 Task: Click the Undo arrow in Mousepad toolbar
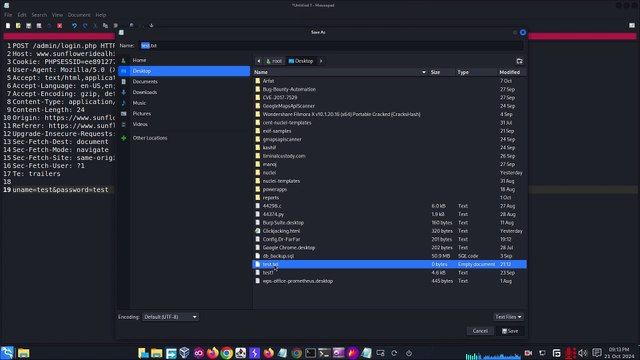(x=74, y=26)
